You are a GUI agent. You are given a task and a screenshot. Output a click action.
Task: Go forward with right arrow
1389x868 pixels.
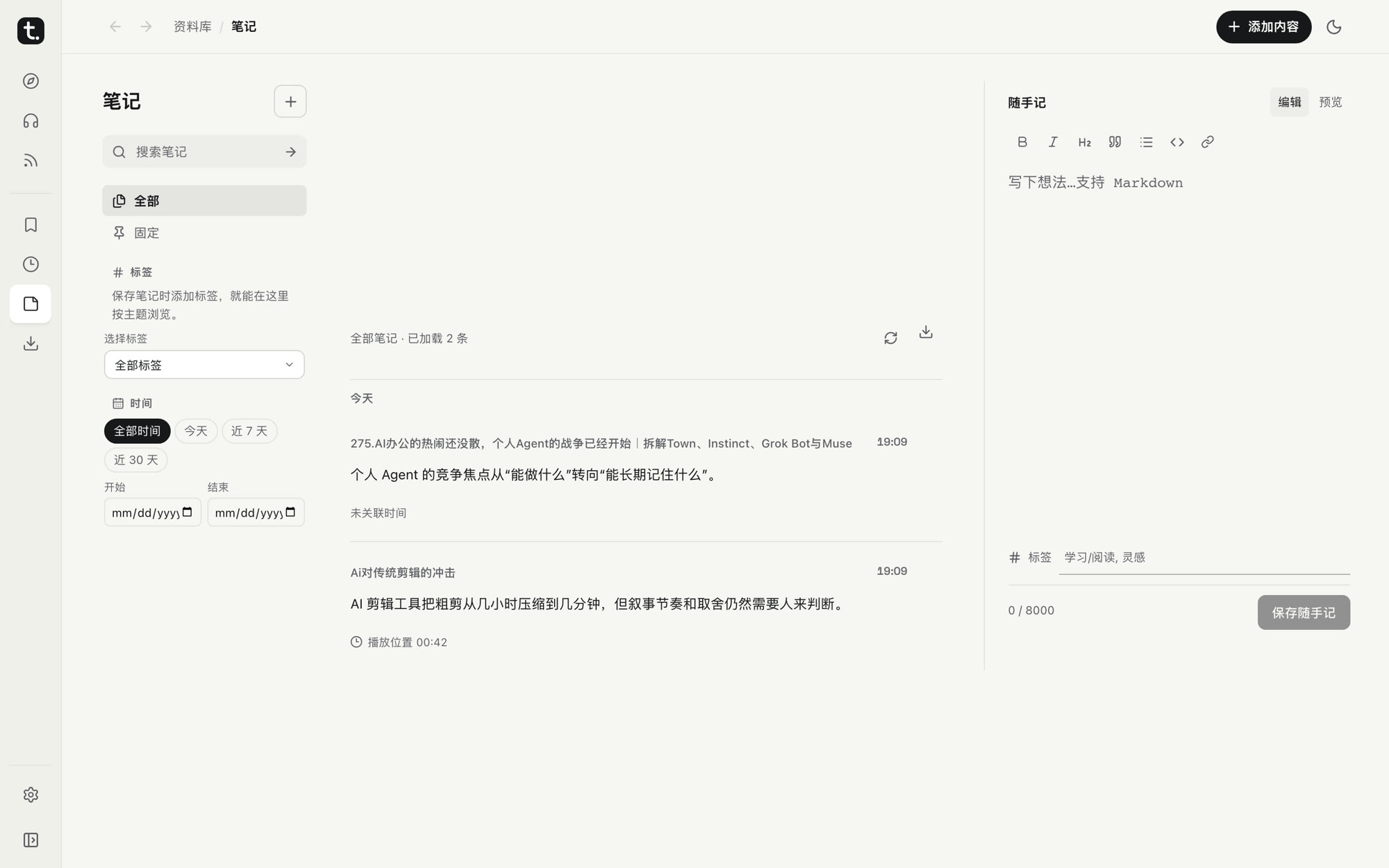tap(146, 26)
